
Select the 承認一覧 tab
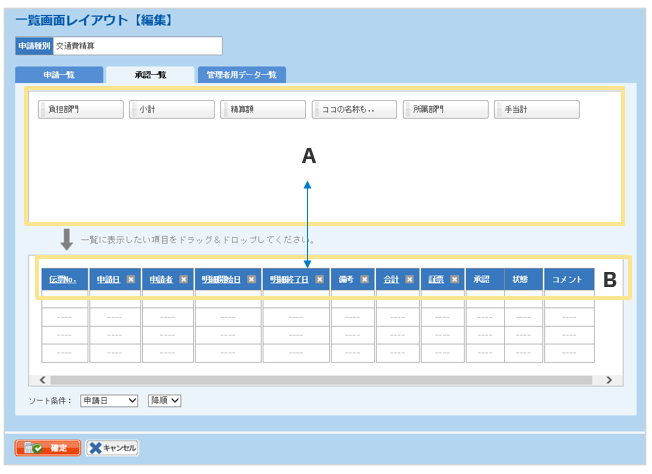[x=150, y=75]
